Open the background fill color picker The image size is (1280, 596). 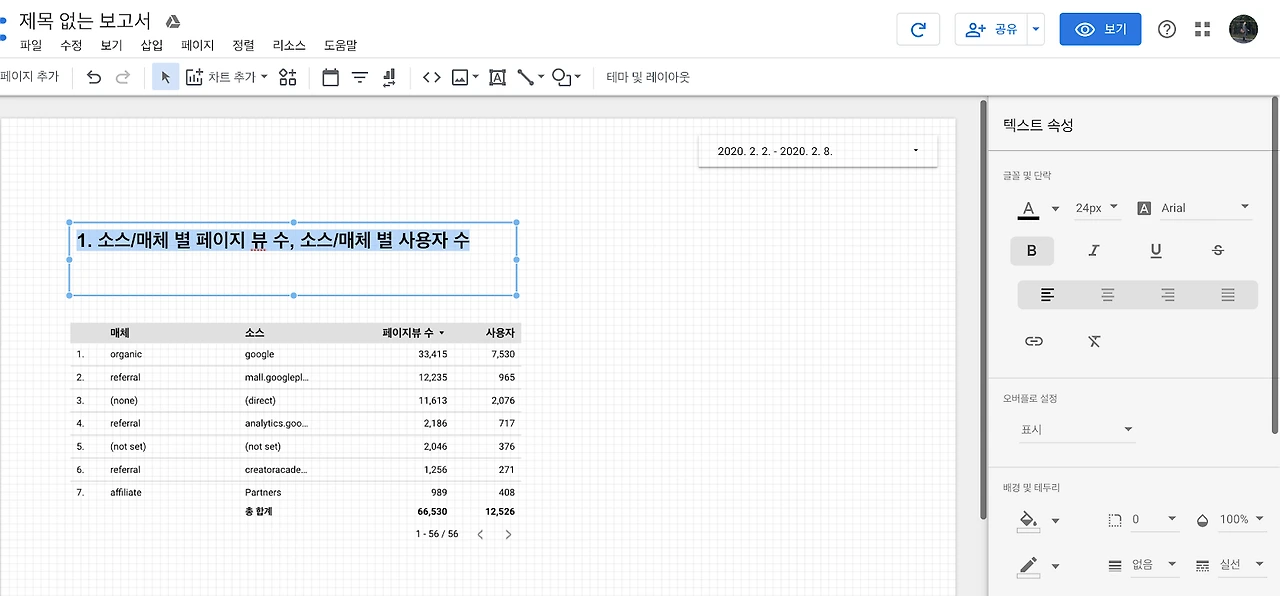(x=1029, y=520)
